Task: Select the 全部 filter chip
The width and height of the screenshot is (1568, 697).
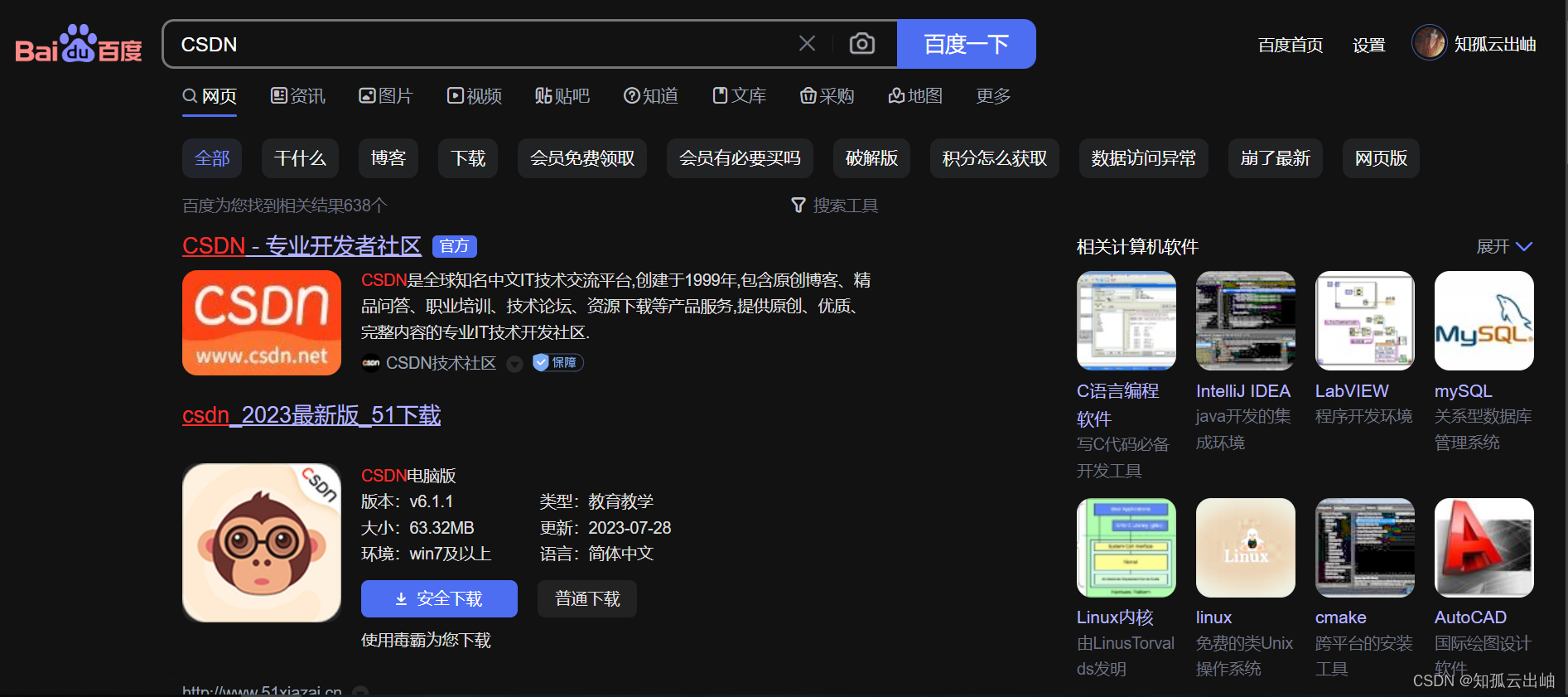Action: [x=212, y=158]
